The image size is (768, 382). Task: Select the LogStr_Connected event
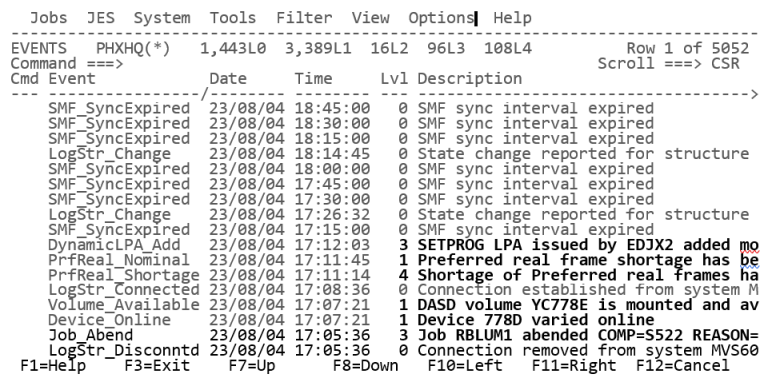[124, 290]
